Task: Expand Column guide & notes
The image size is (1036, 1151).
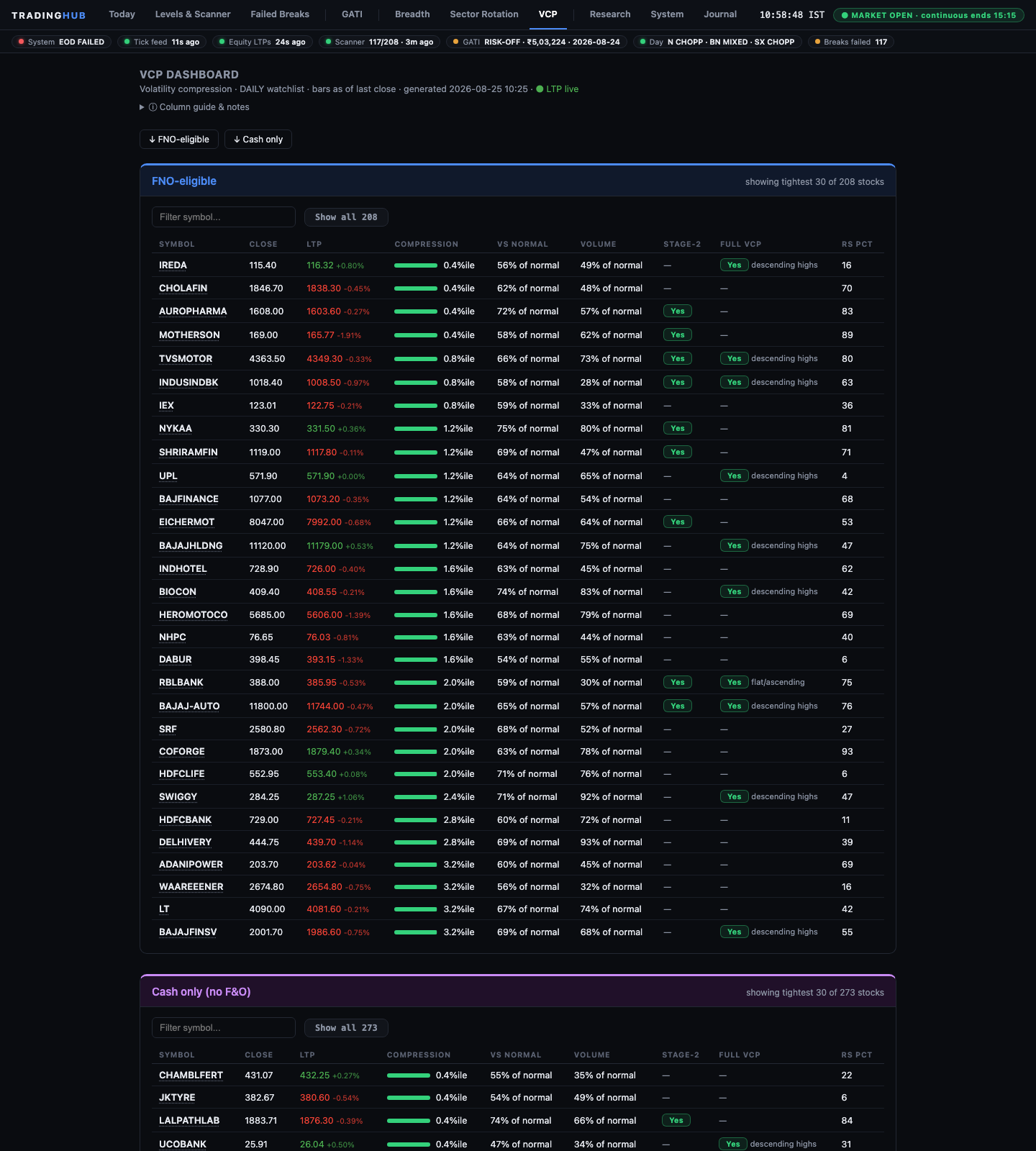Action: pyautogui.click(x=195, y=107)
